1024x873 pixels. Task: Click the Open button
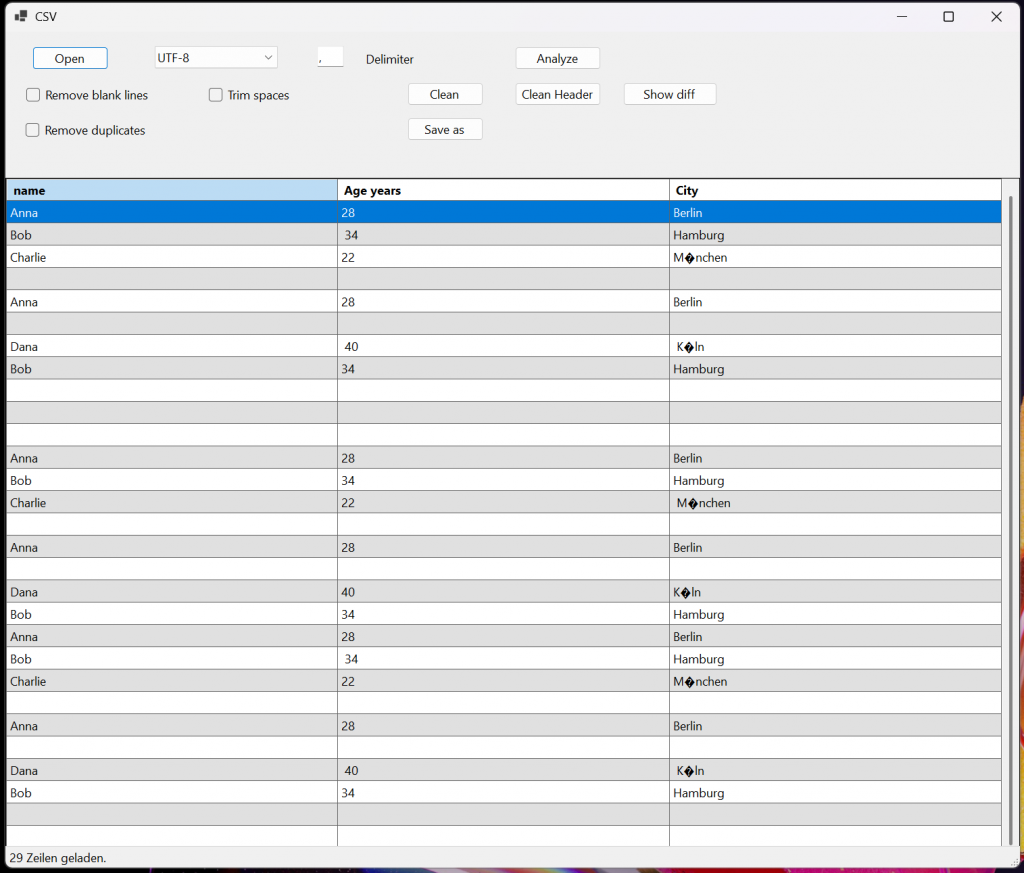[70, 58]
